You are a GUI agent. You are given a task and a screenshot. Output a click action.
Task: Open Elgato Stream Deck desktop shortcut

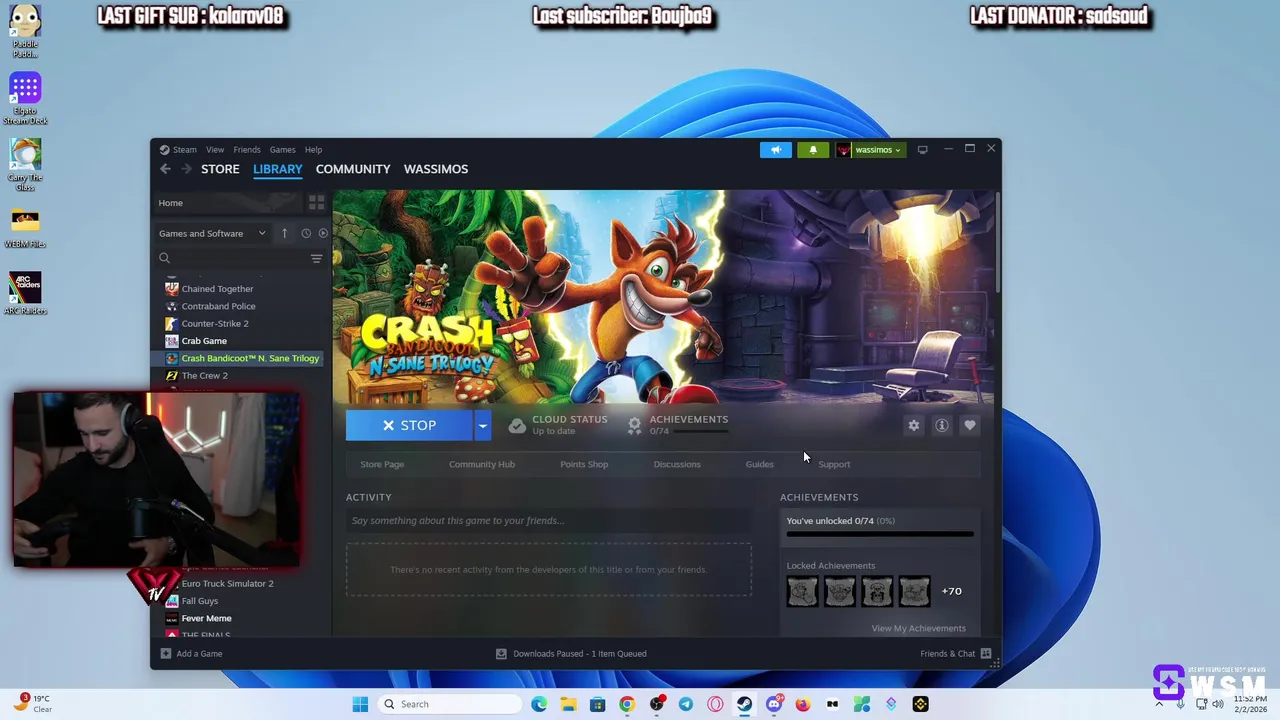[x=25, y=98]
